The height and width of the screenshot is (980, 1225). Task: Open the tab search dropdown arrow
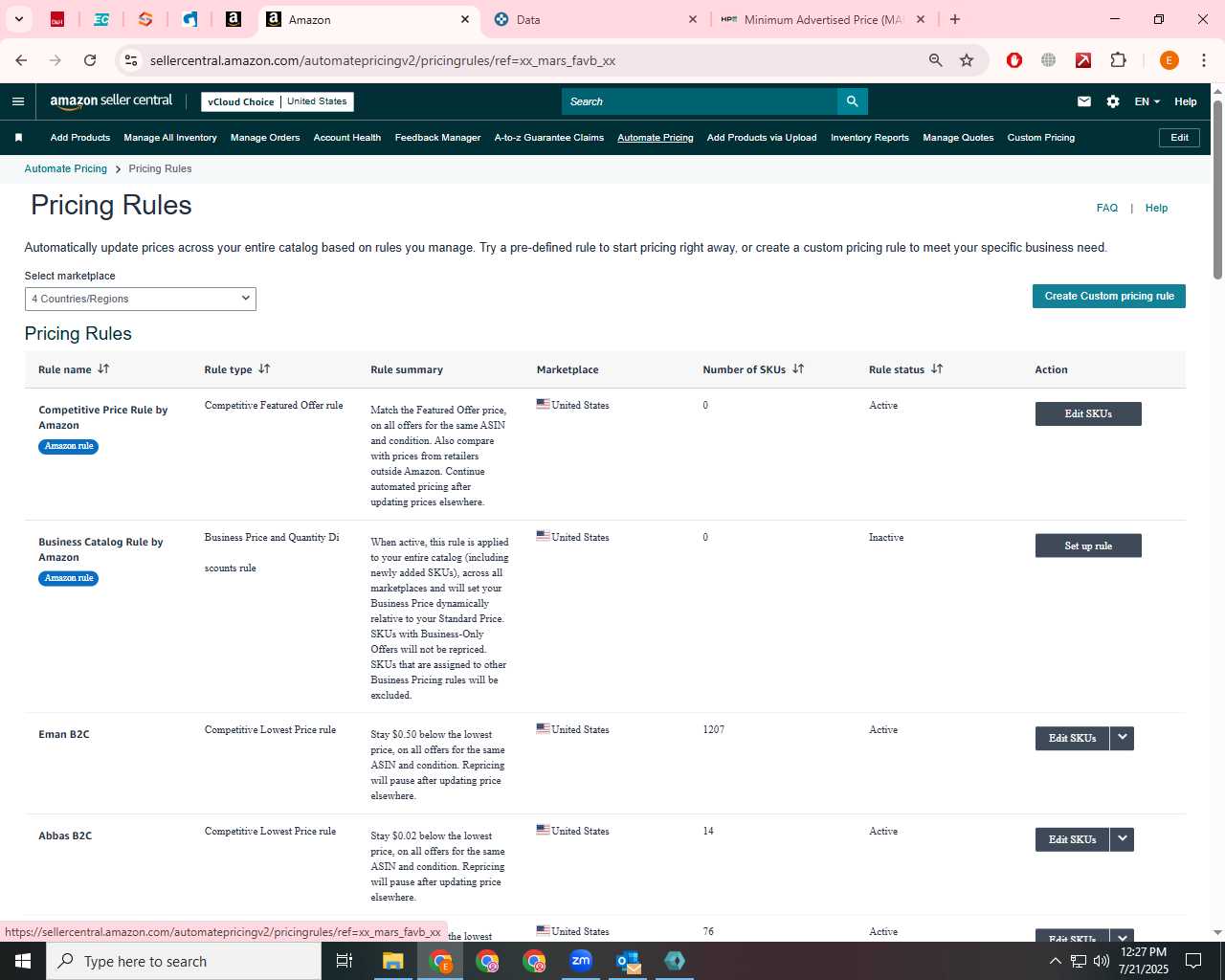18,19
